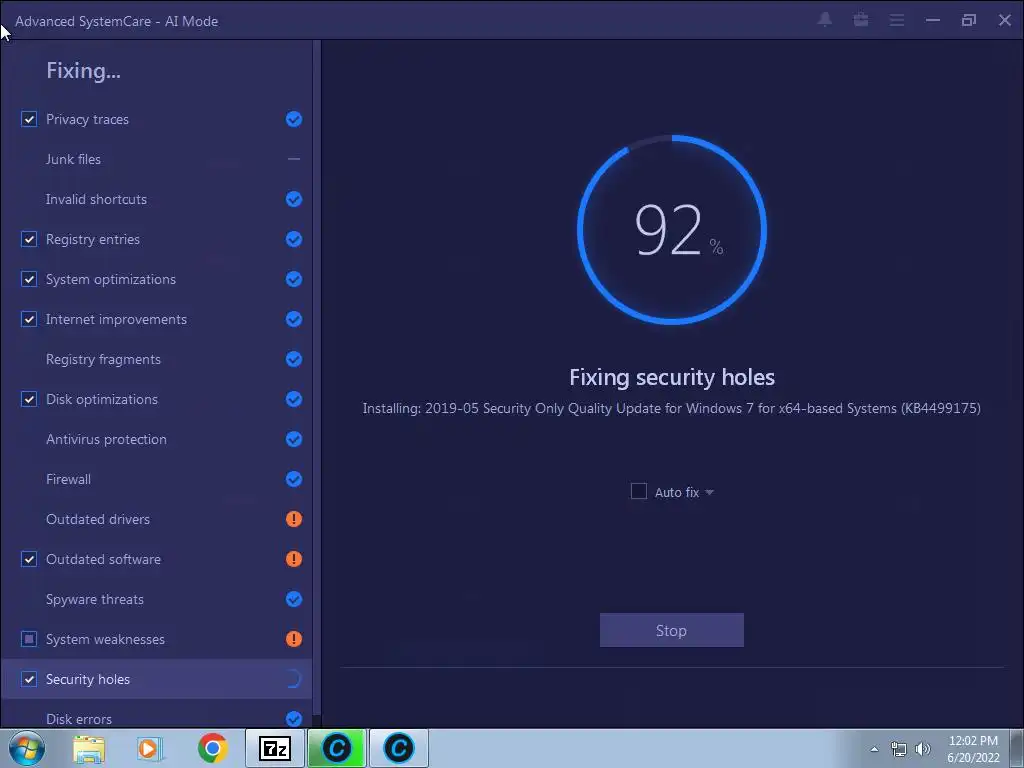Image resolution: width=1024 pixels, height=768 pixels.
Task: Open the clock showing 12:02 PM
Action: pyautogui.click(x=973, y=749)
